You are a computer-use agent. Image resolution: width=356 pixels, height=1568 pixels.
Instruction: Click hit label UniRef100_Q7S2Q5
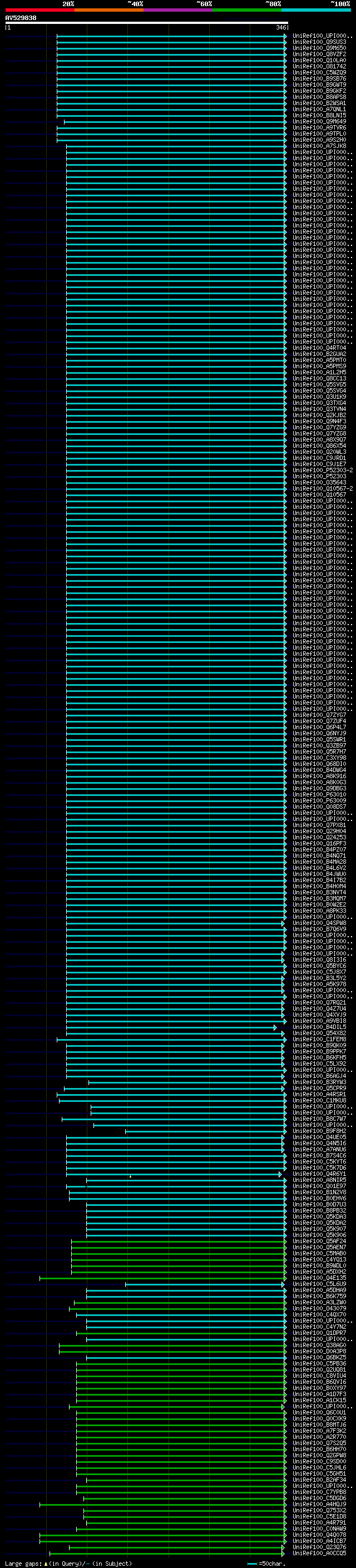pyautogui.click(x=319, y=1443)
